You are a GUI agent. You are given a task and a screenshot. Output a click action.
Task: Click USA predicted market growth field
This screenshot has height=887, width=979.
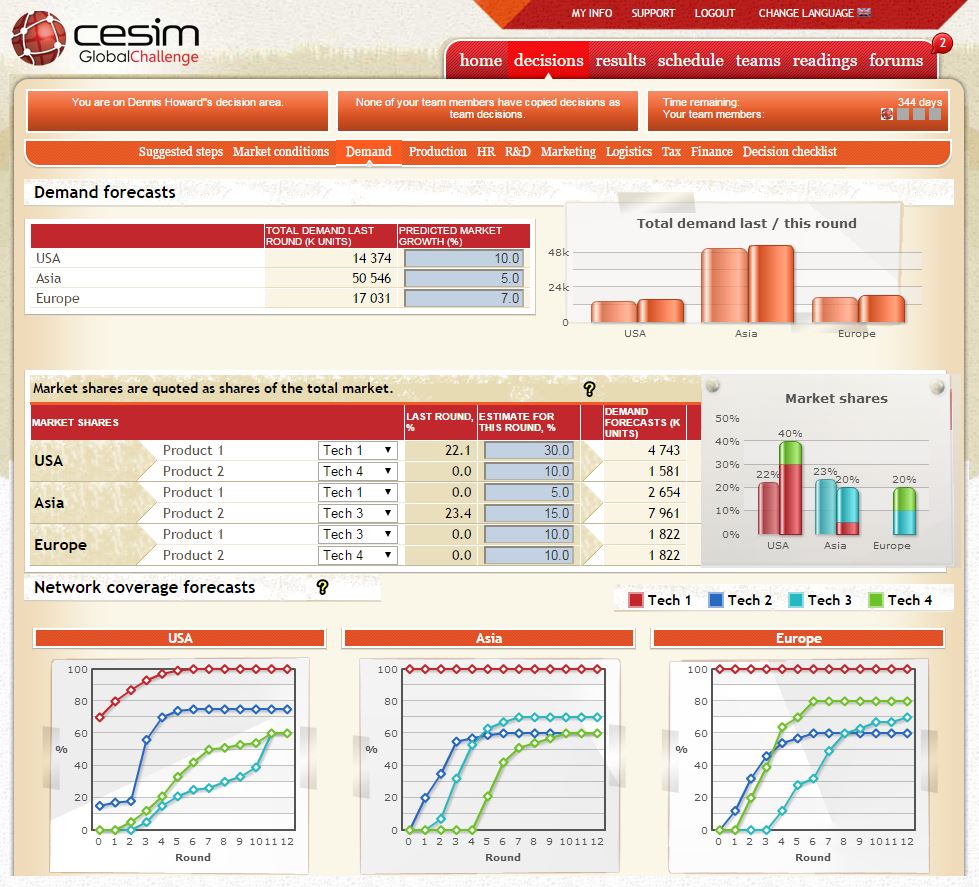click(463, 258)
